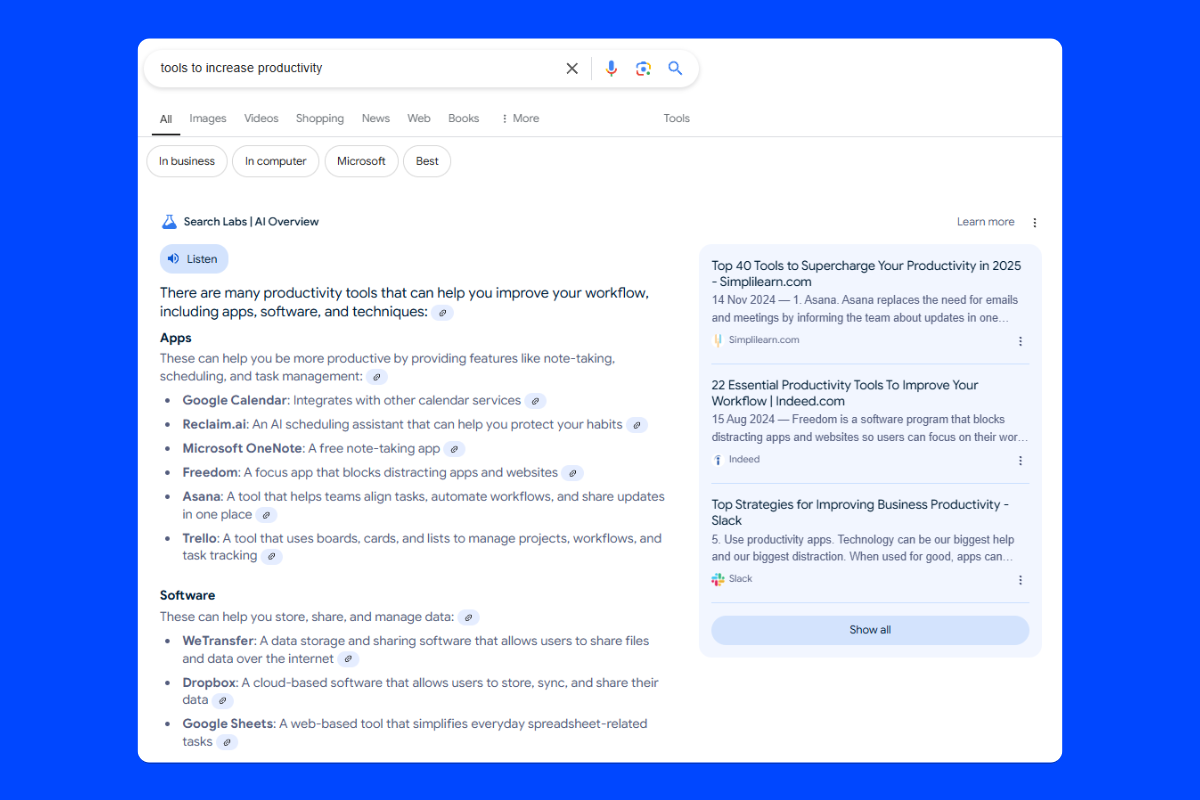The width and height of the screenshot is (1200, 800).
Task: Open source link icon after Google Sheets tasks
Action: pyautogui.click(x=227, y=742)
